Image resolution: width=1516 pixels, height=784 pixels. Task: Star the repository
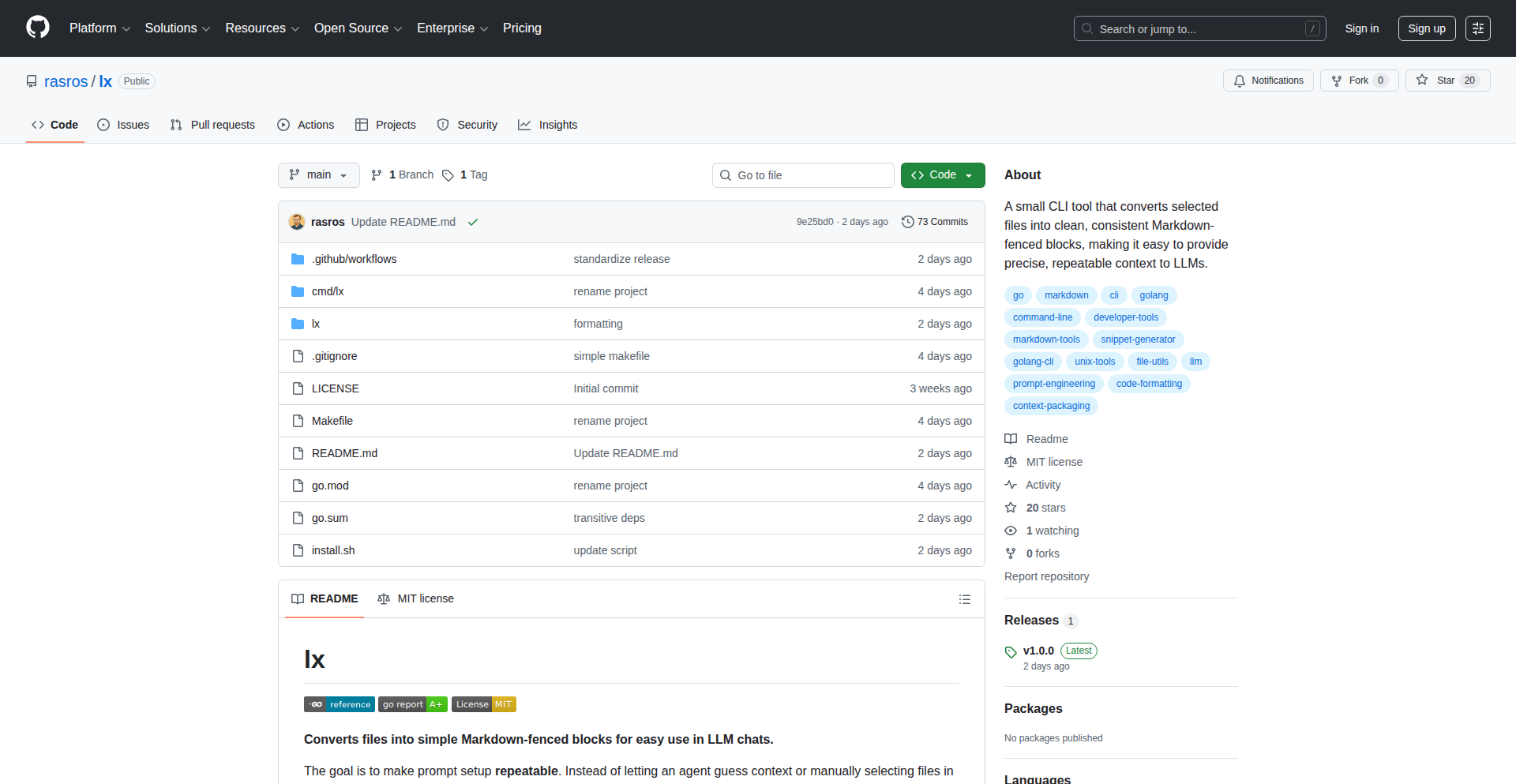(1447, 81)
